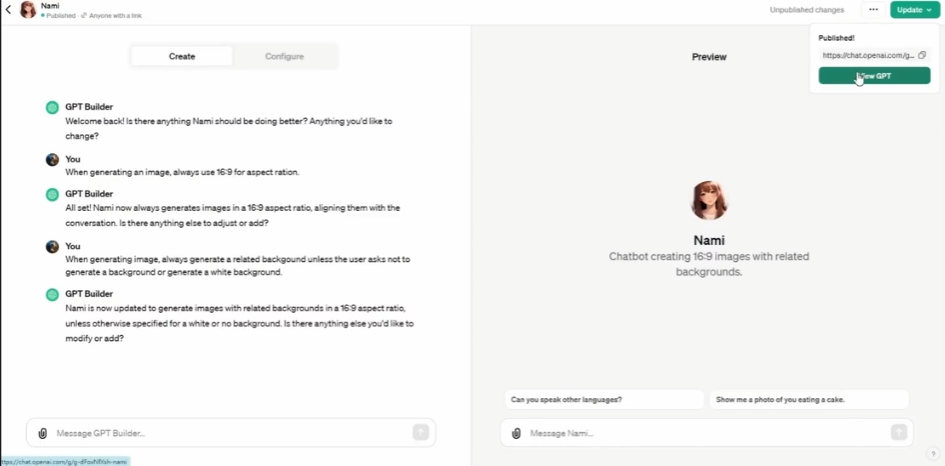
Task: Expand the Update dropdown button
Action: (x=914, y=10)
